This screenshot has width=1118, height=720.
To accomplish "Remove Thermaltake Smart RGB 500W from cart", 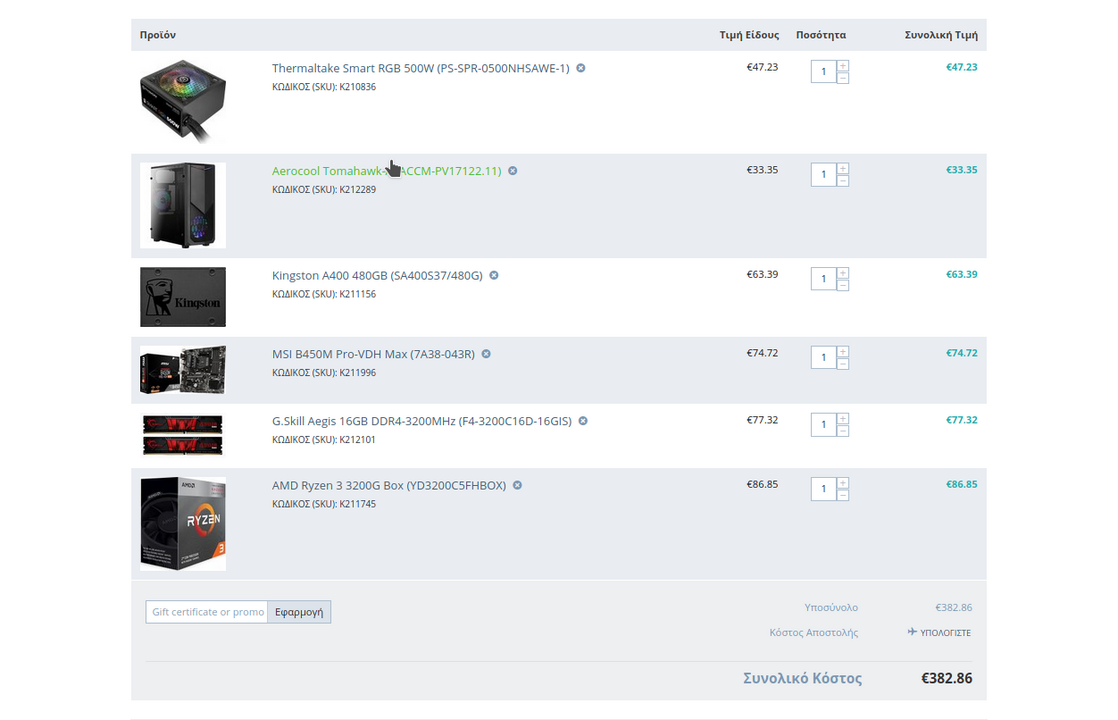I will click(x=581, y=68).
